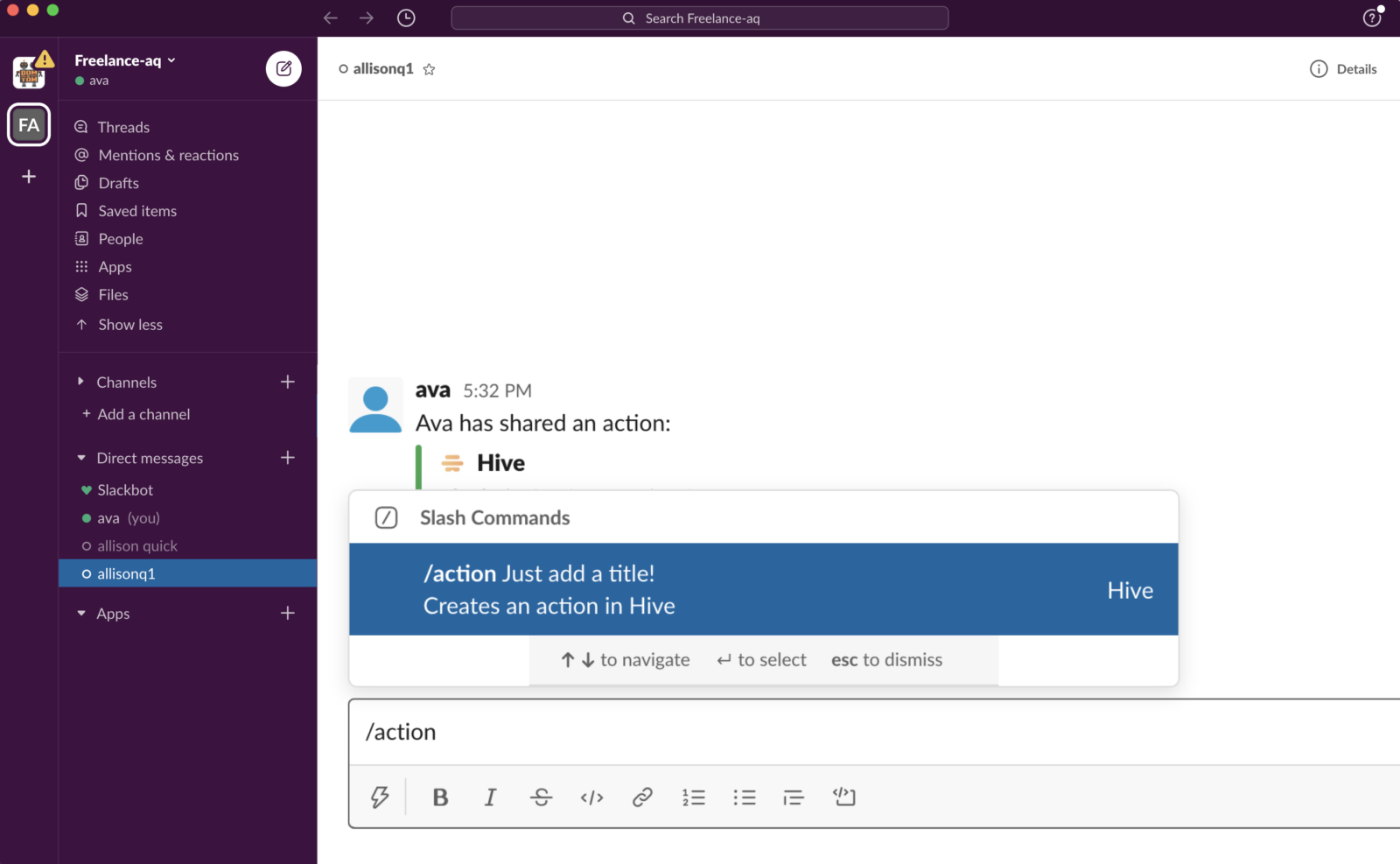
Task: Toggle bold formatting in the message toolbar
Action: point(440,797)
